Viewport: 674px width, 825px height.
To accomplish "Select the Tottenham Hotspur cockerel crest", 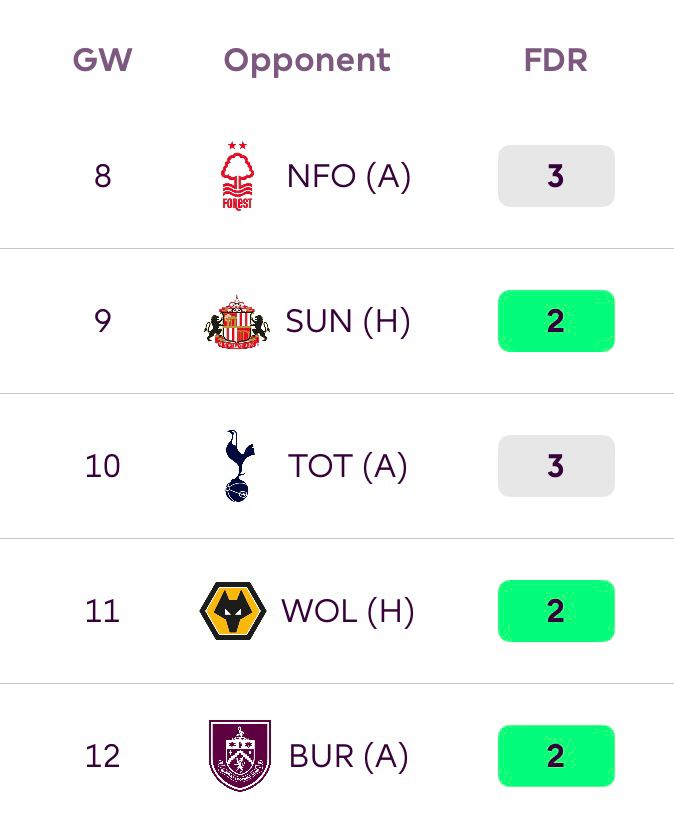I will [x=238, y=466].
